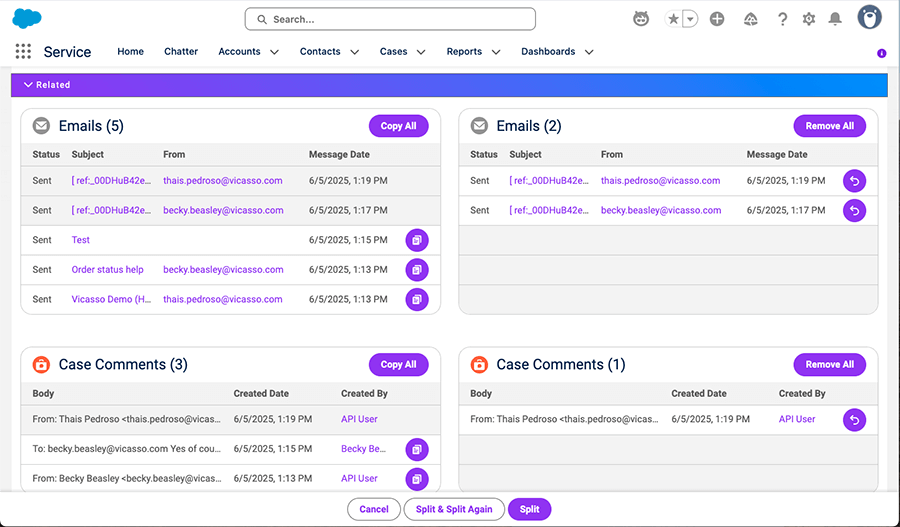
Task: Click Copy All for Emails
Action: pos(398,126)
